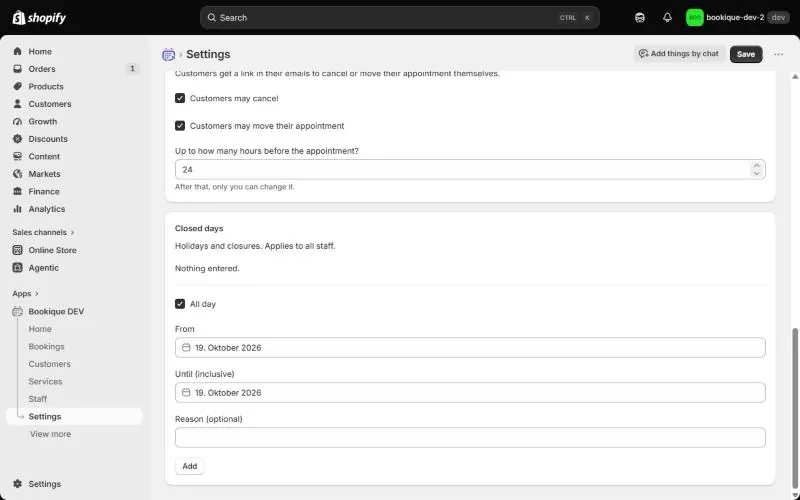Image resolution: width=800 pixels, height=500 pixels.
Task: Expand the Apps section
Action: point(26,293)
